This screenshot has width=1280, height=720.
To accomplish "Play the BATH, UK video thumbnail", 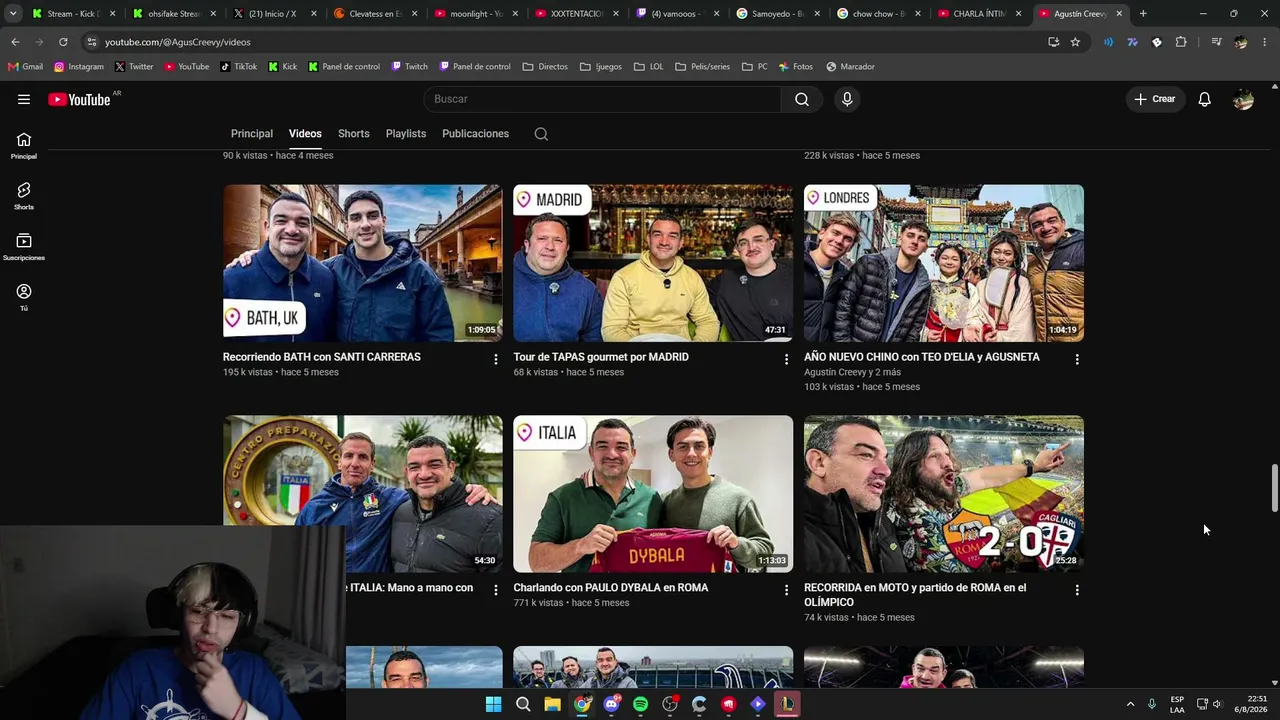I will point(363,263).
